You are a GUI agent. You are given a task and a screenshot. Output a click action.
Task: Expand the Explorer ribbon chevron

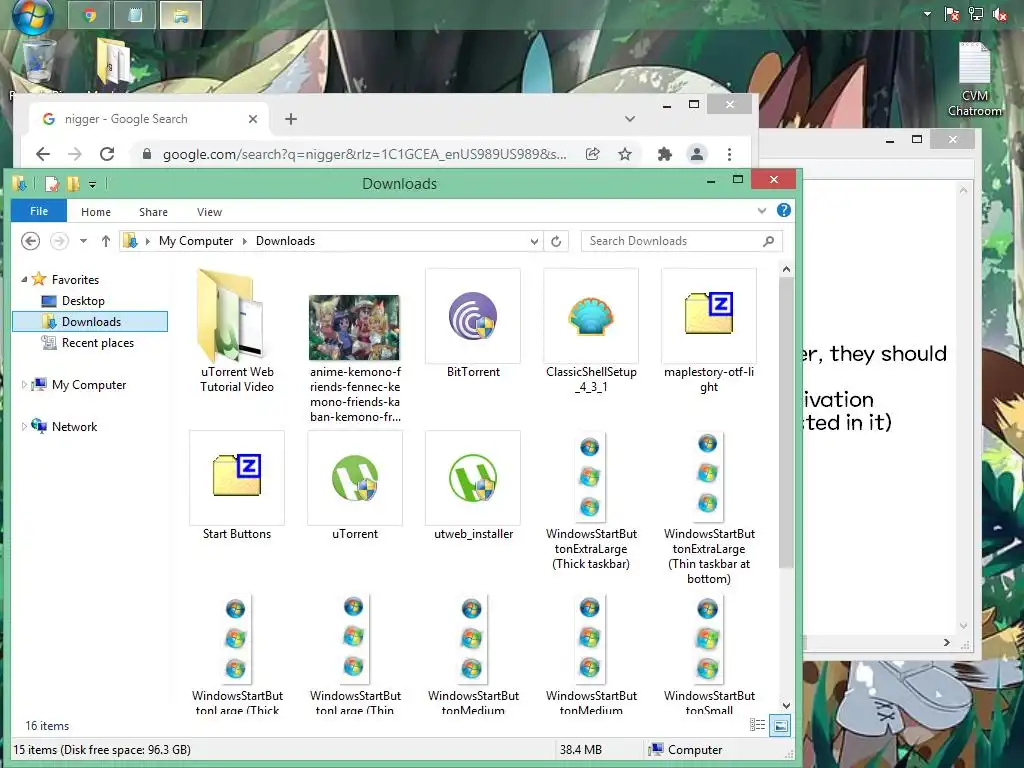pos(761,211)
